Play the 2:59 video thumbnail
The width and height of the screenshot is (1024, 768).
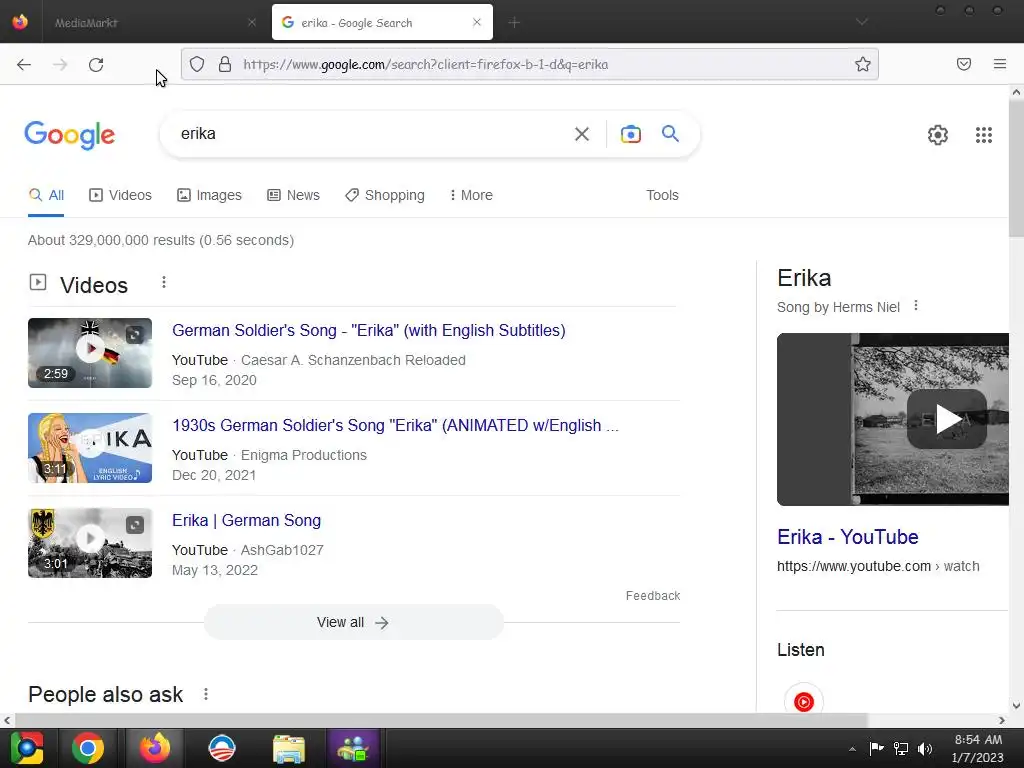pos(90,353)
